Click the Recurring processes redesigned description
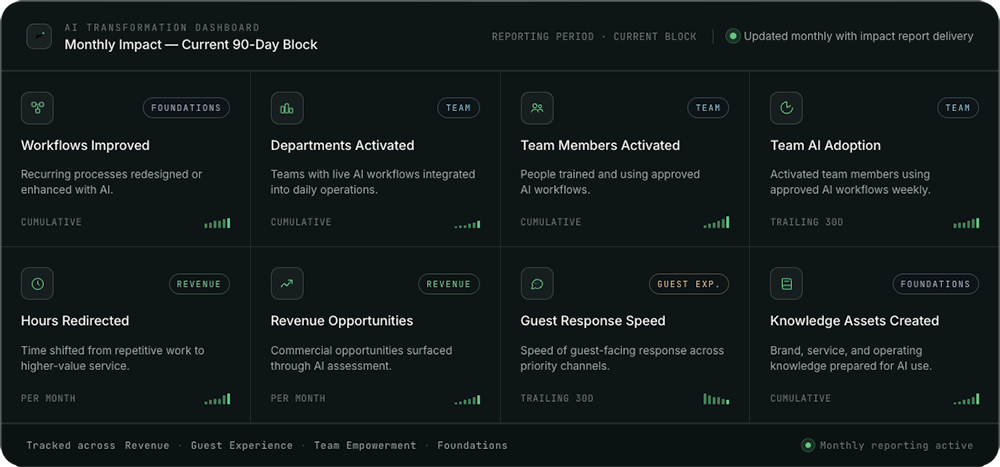Screen dimensions: 1000x467 (x=112, y=182)
